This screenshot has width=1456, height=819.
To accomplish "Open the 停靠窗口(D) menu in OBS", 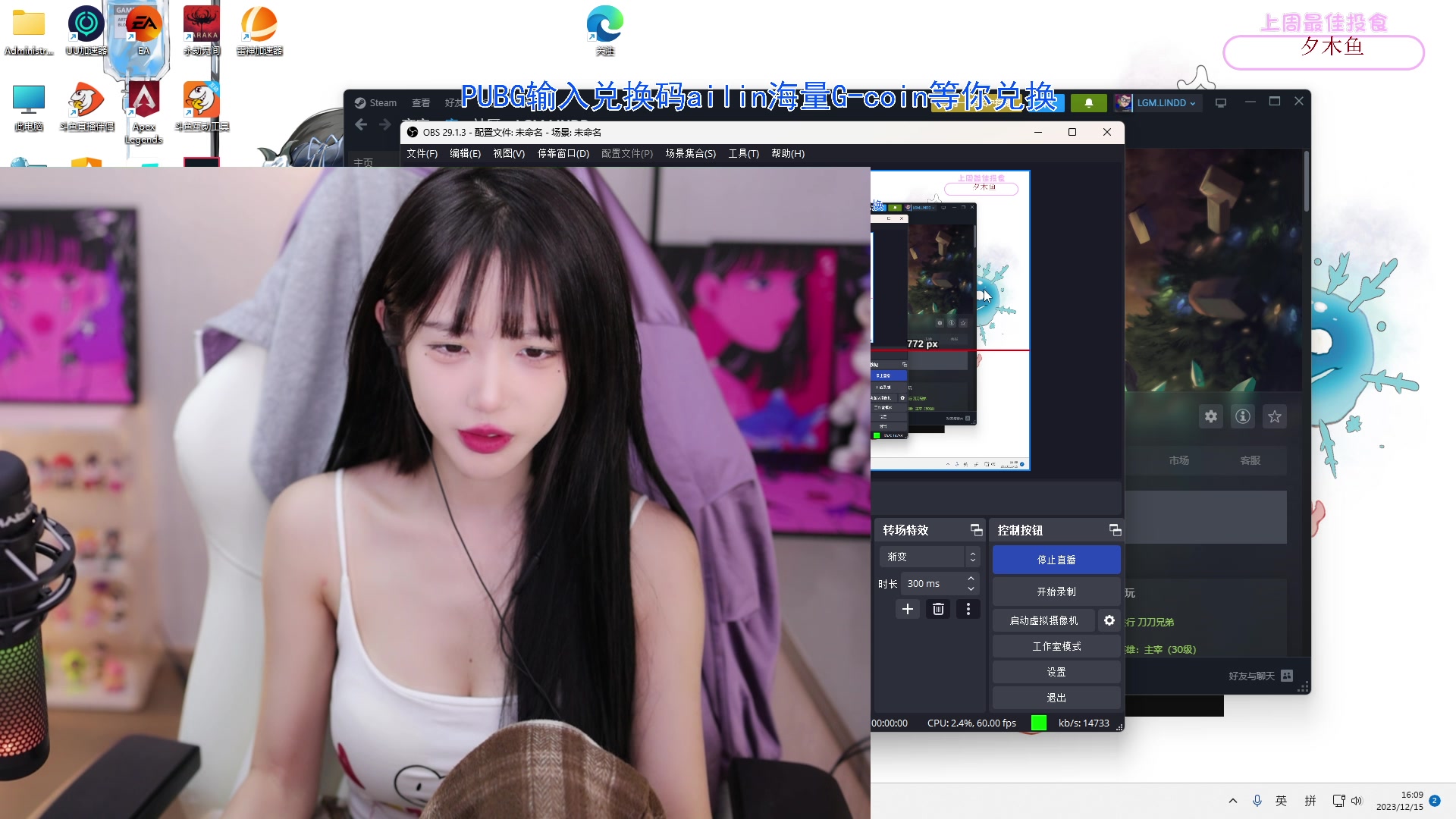I will pyautogui.click(x=563, y=153).
